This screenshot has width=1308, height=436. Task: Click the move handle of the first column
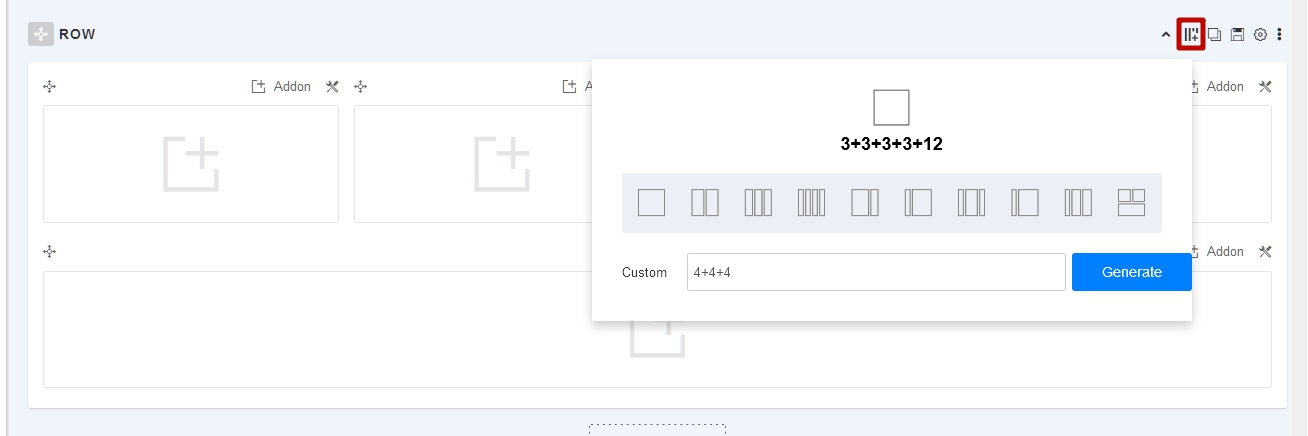click(x=49, y=87)
